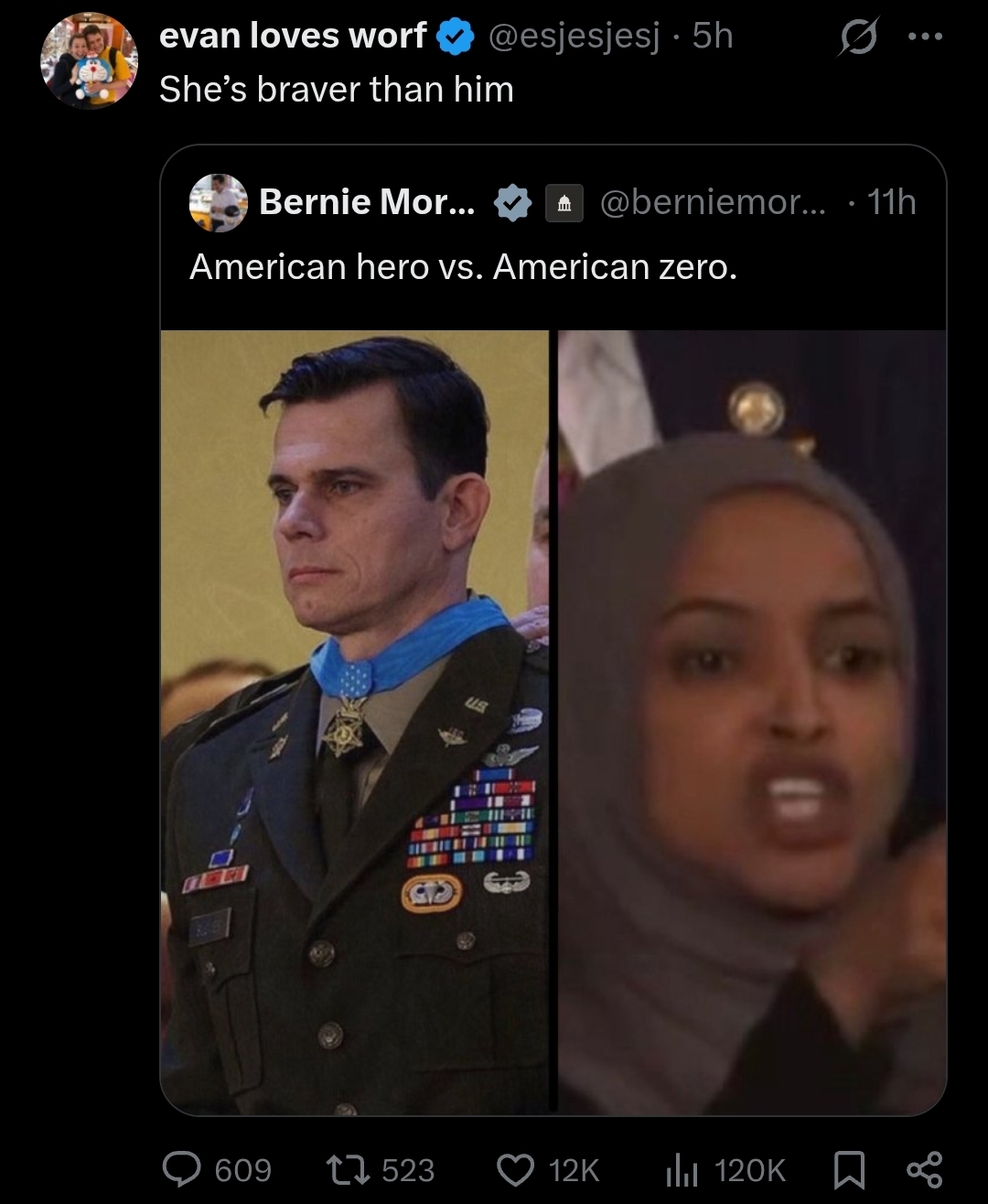This screenshot has height=1204, width=988.
Task: Open the @berniemor... handle
Action: 713,201
